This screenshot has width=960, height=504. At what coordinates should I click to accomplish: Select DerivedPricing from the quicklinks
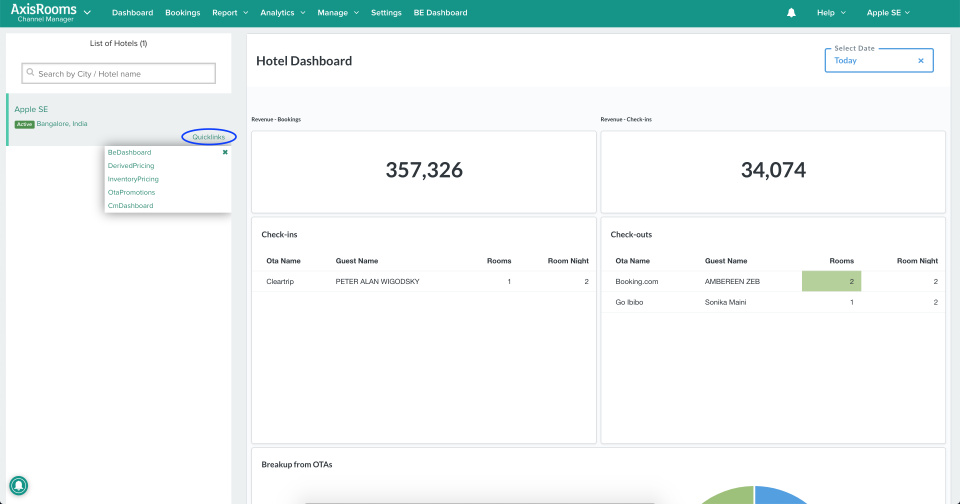[131, 165]
